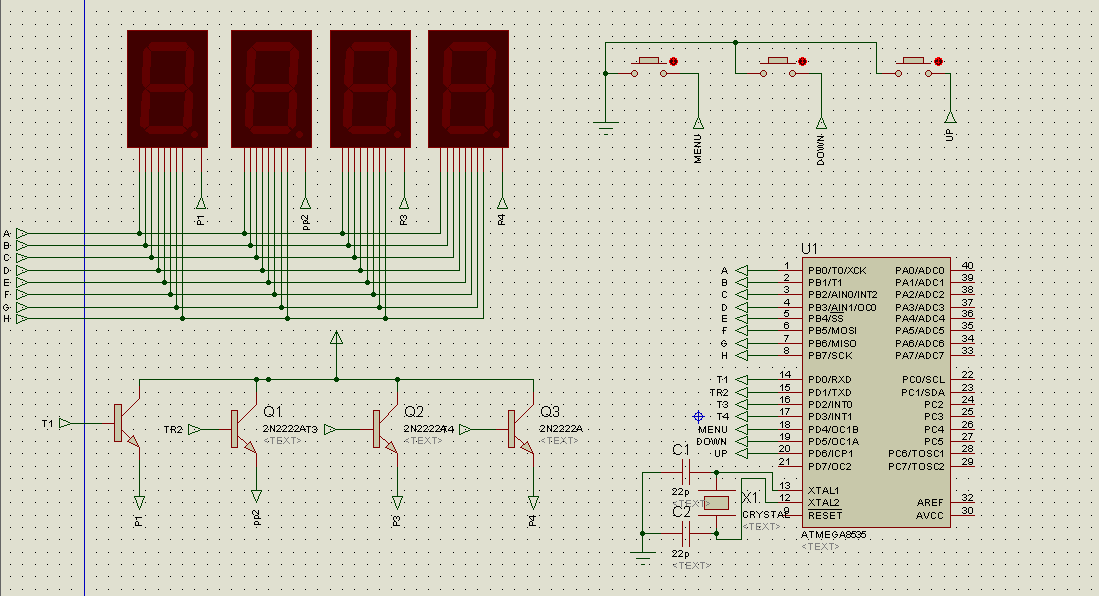
Task: Select the fourth seven-segment display
Action: tap(468, 88)
